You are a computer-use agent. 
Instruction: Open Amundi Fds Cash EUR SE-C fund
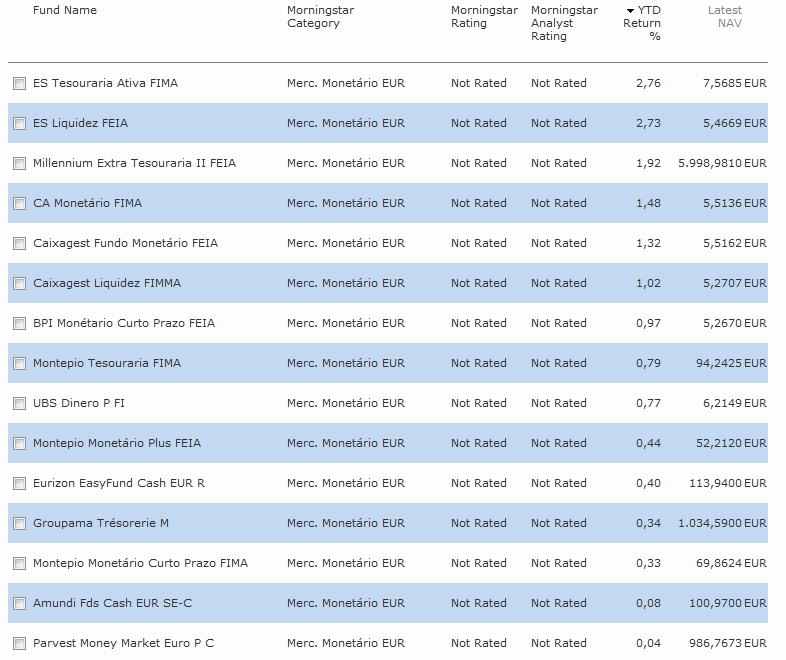[112, 603]
